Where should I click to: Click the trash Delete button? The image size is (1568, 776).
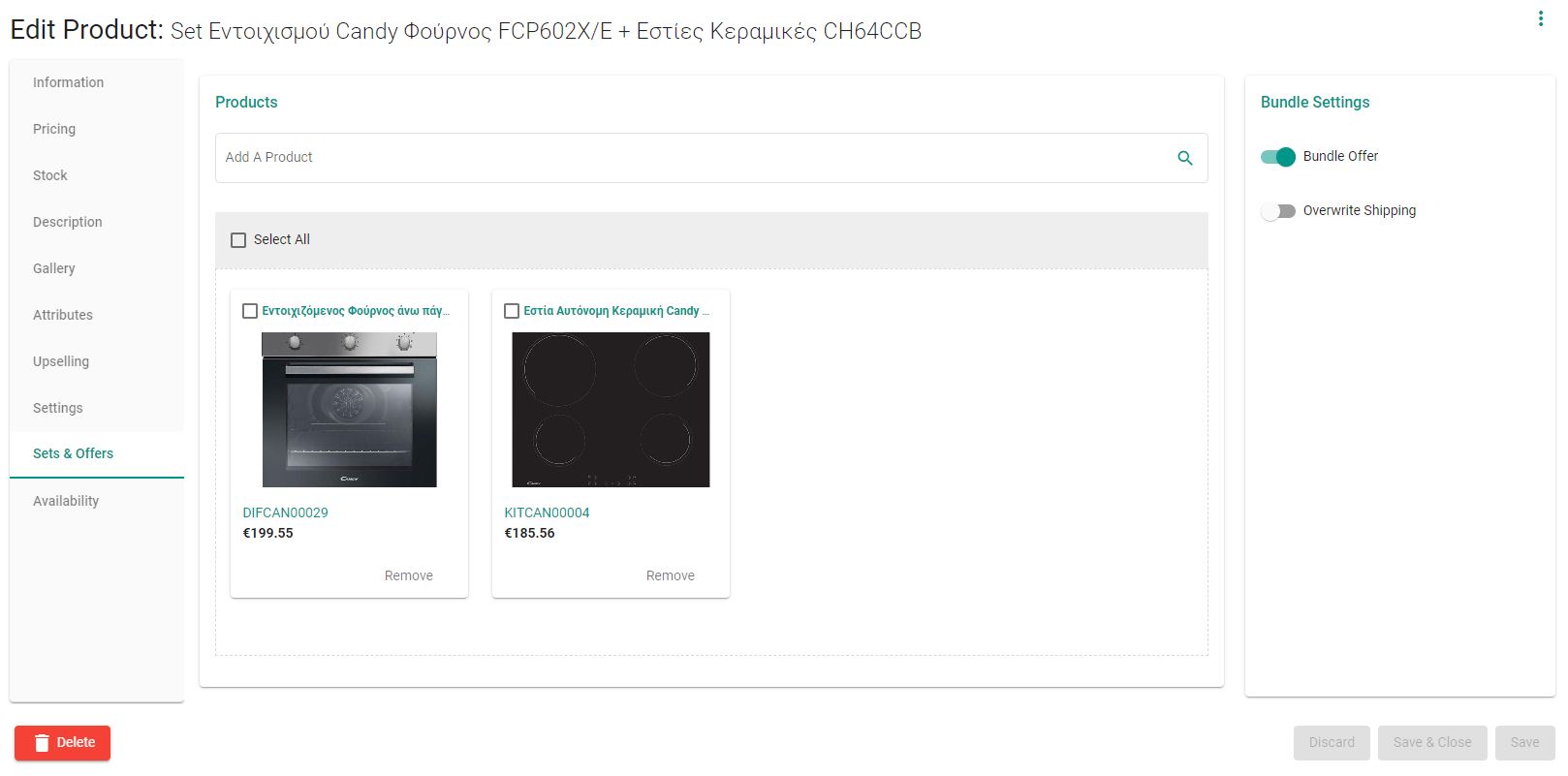[62, 743]
